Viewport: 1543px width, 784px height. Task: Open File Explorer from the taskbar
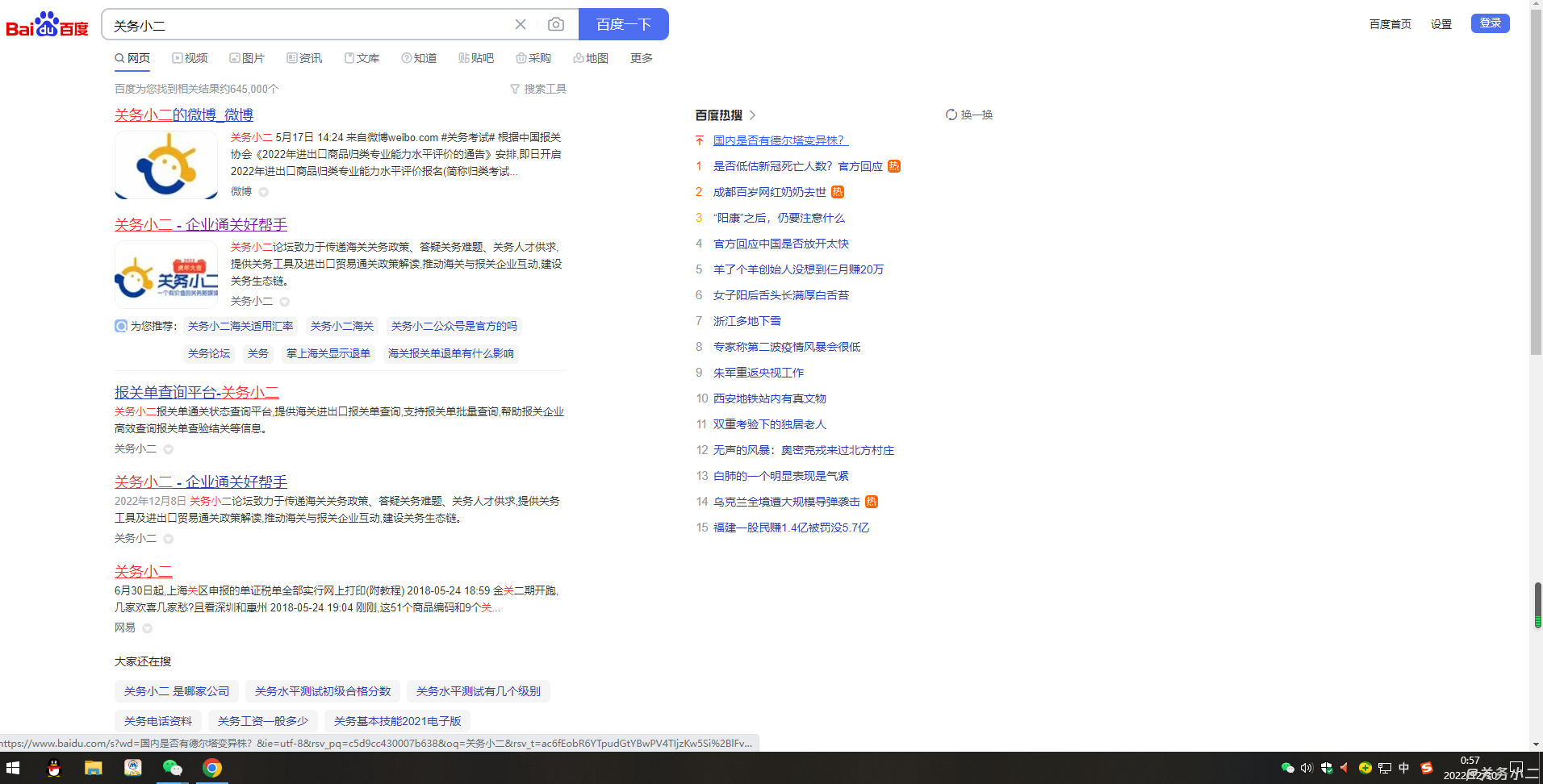click(x=94, y=768)
